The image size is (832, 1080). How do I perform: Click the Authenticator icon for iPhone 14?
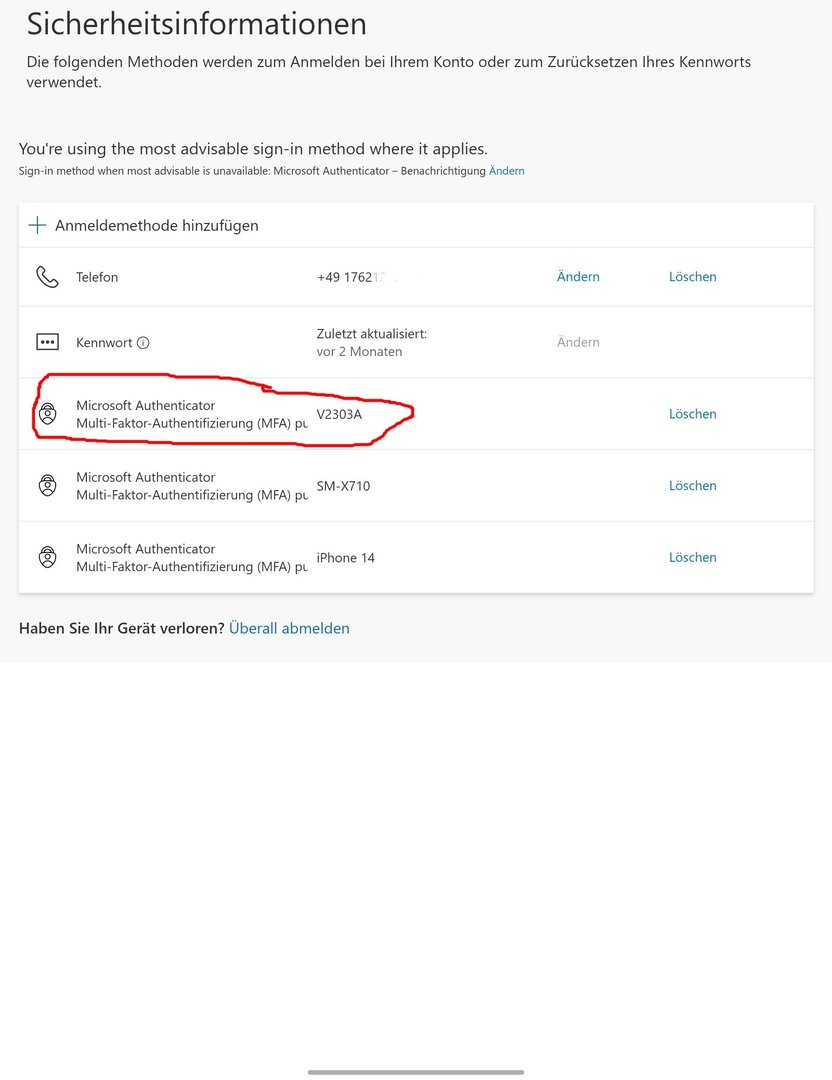tap(47, 557)
